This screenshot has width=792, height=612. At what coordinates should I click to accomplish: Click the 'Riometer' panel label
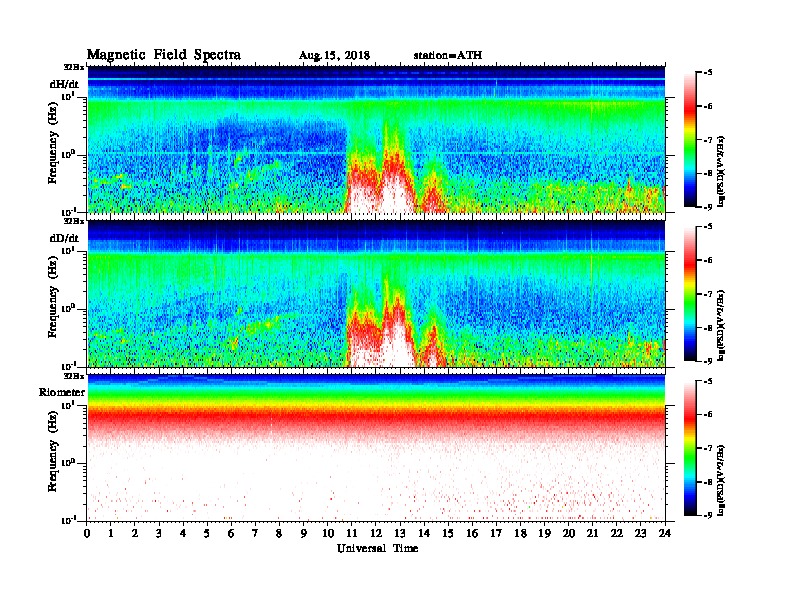click(62, 392)
